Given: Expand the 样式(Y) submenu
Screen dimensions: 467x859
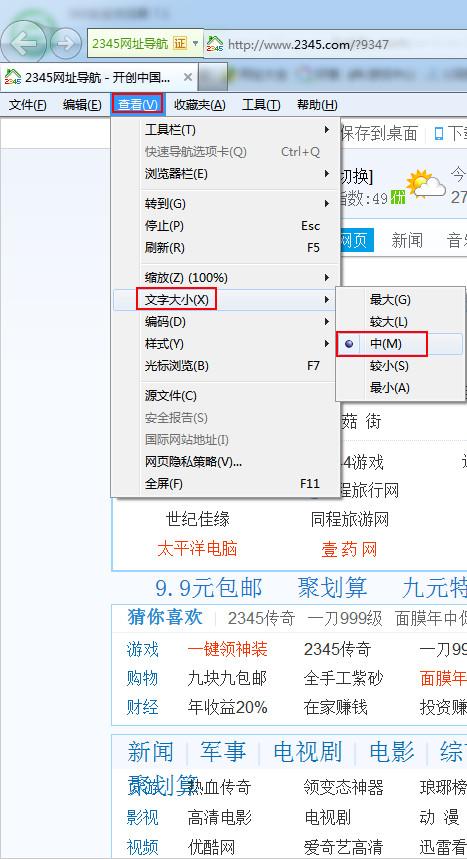Looking at the screenshot, I should click(x=225, y=344).
